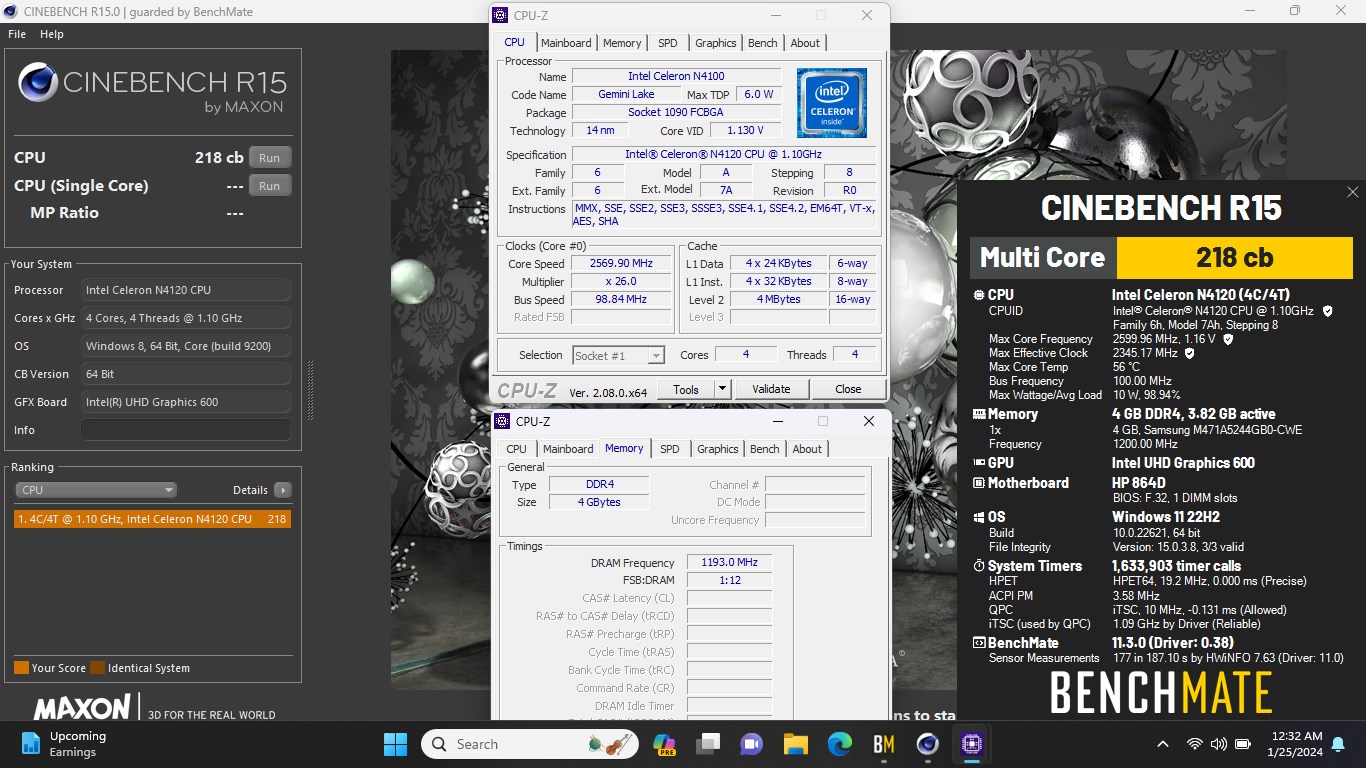Open the Windows Start menu

[396, 744]
